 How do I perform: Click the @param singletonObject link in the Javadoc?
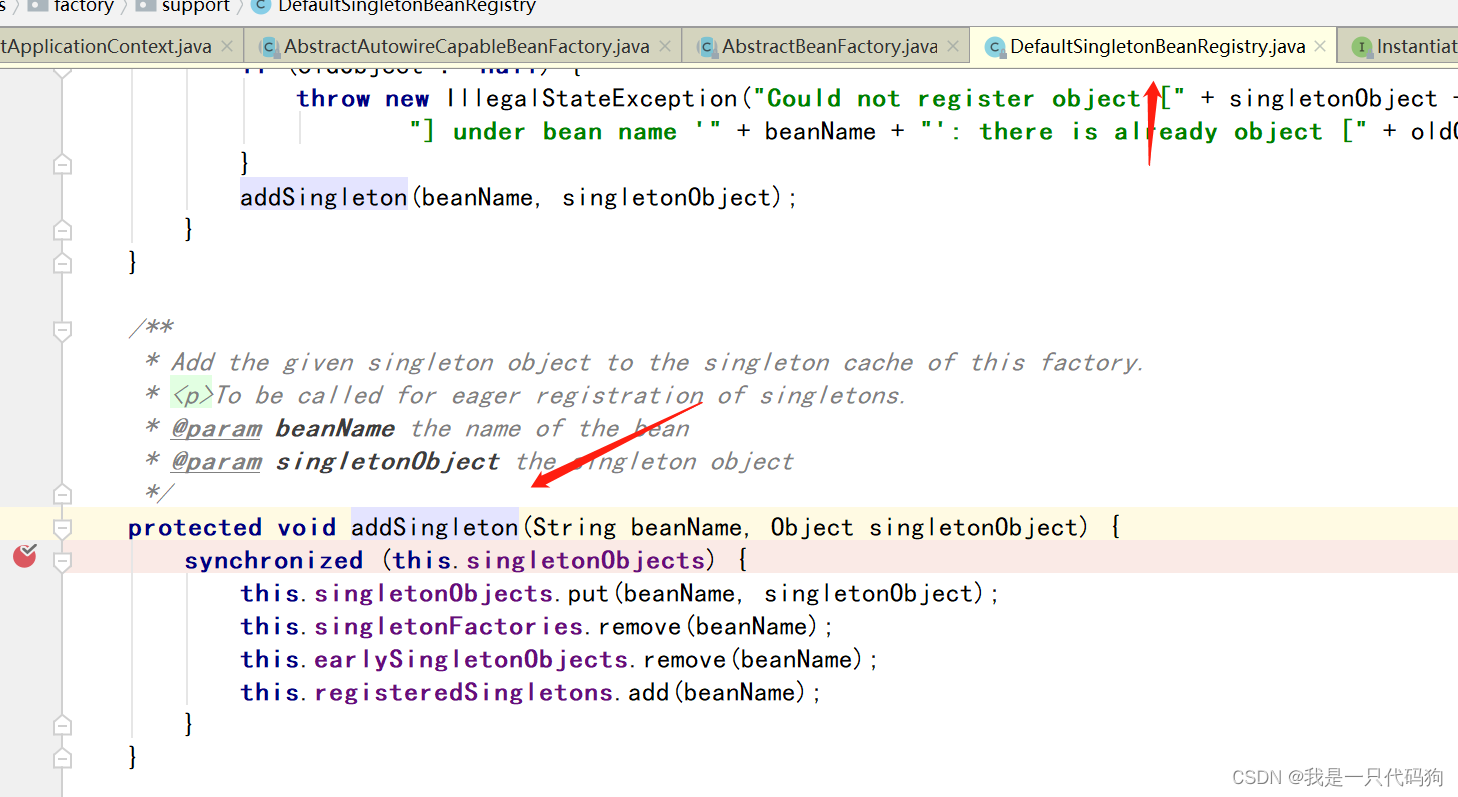coord(216,461)
